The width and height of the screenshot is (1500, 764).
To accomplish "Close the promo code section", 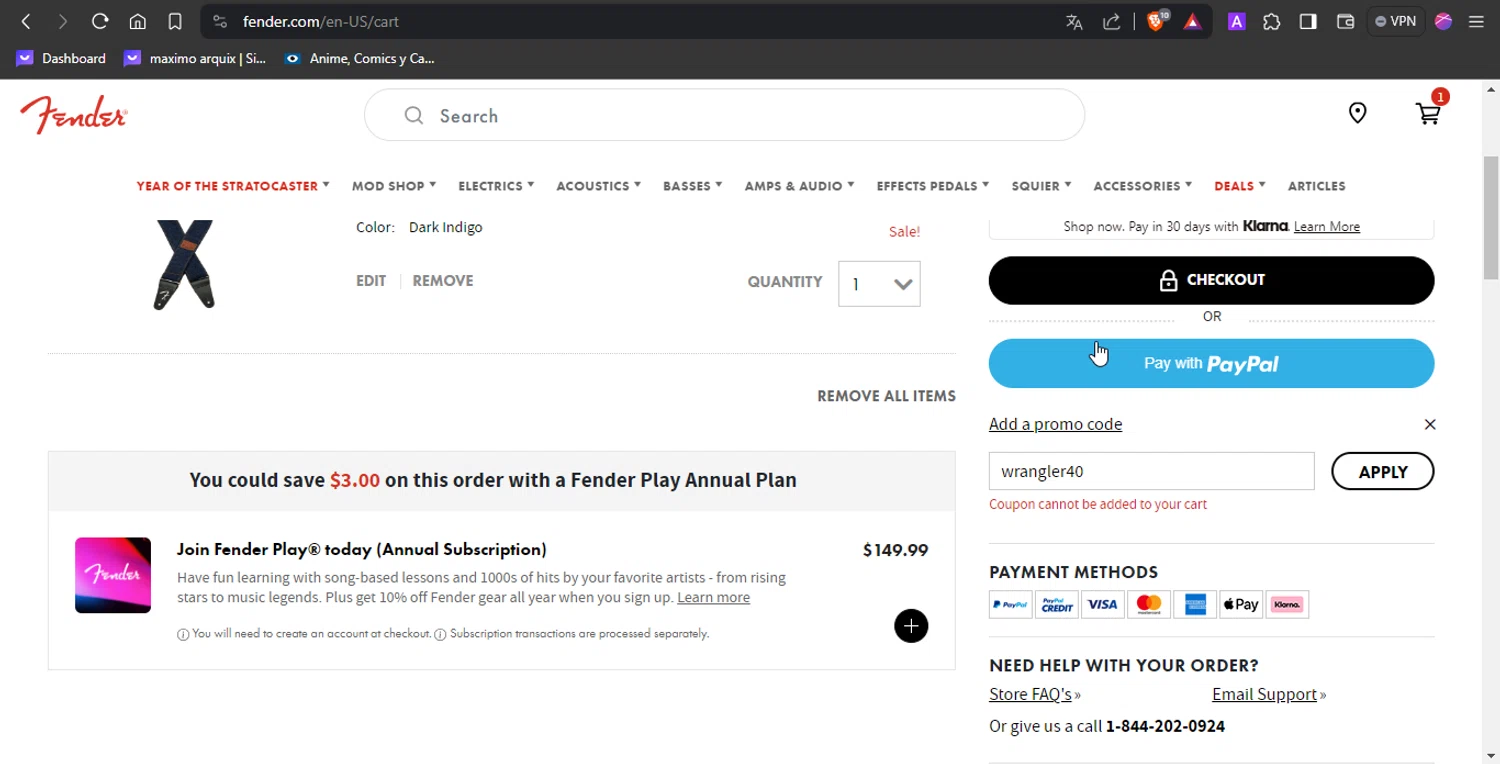I will pyautogui.click(x=1430, y=424).
